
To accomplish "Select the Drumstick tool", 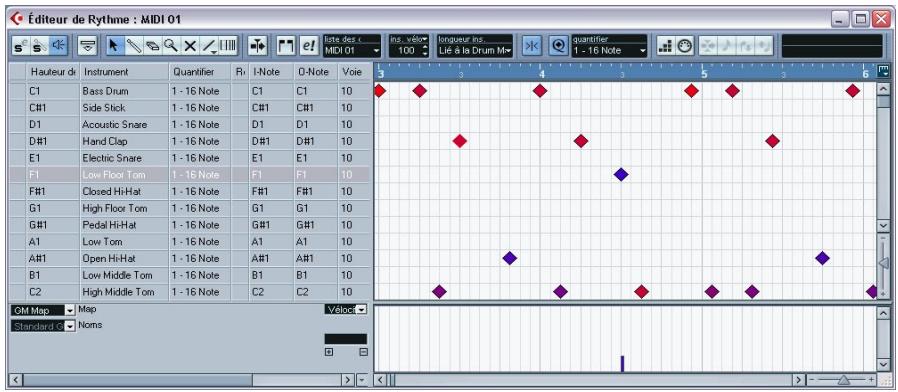I will tap(133, 46).
